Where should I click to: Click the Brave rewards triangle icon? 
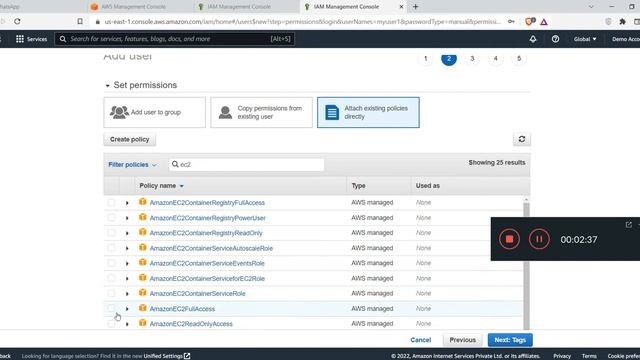pos(544,22)
